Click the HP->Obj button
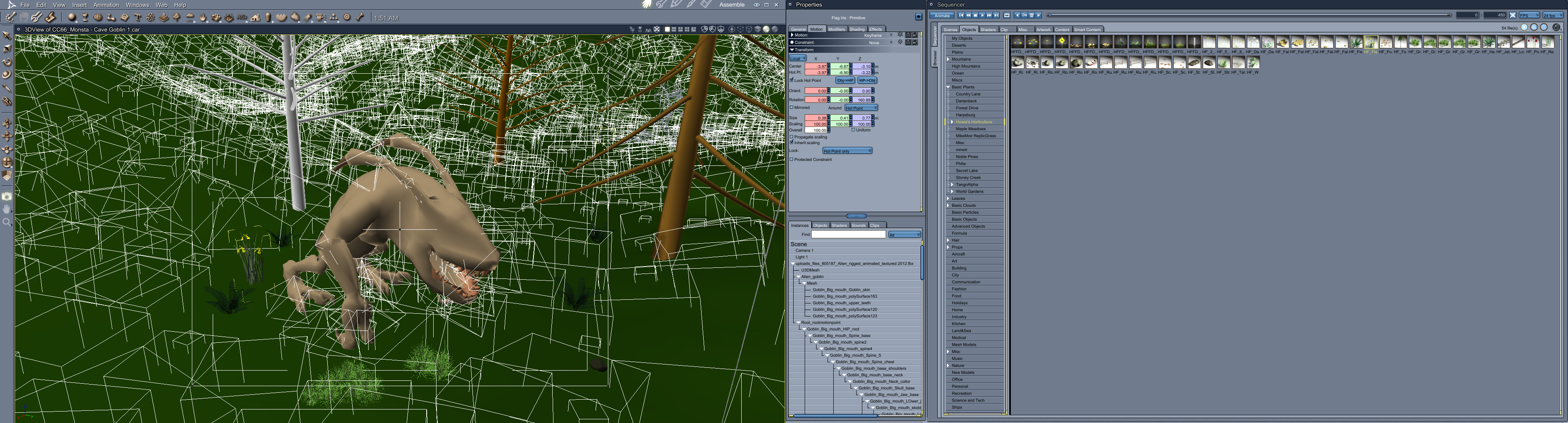This screenshot has height=423, width=1568. 867,80
